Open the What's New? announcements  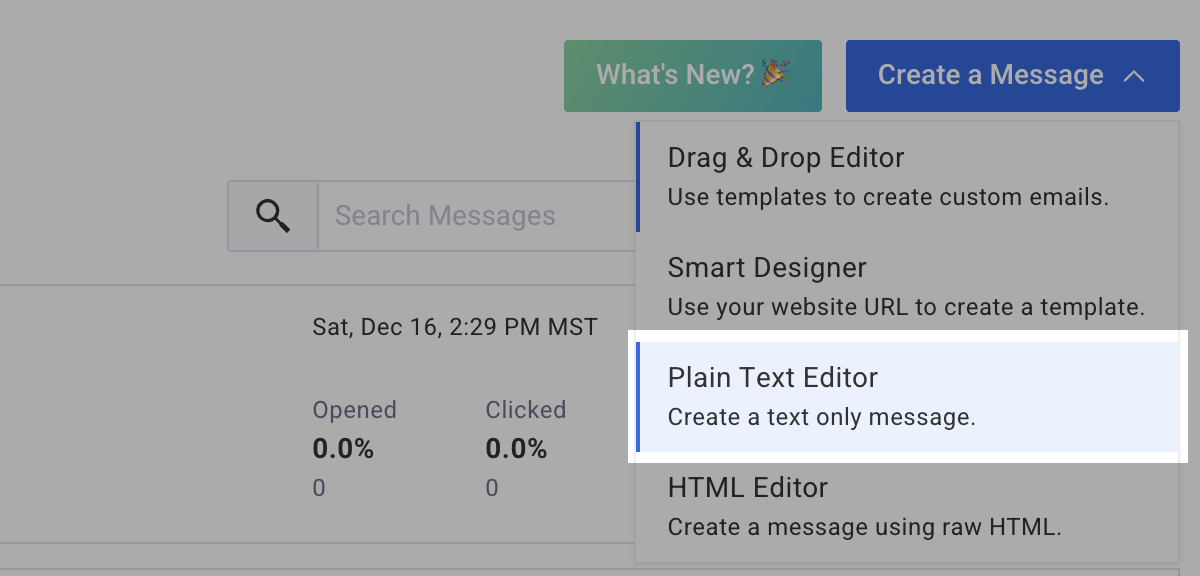point(692,75)
